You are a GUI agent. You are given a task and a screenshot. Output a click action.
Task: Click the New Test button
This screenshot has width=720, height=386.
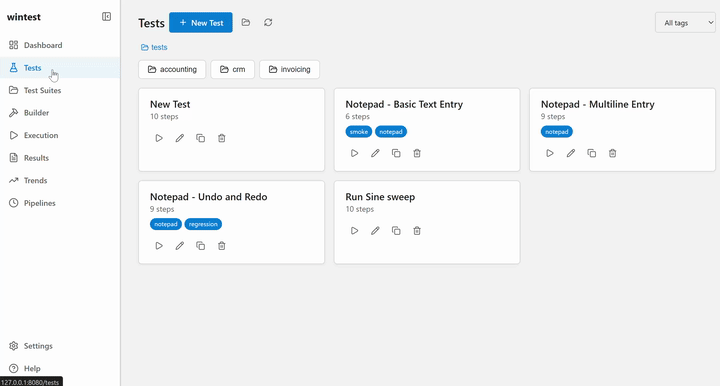coord(201,22)
